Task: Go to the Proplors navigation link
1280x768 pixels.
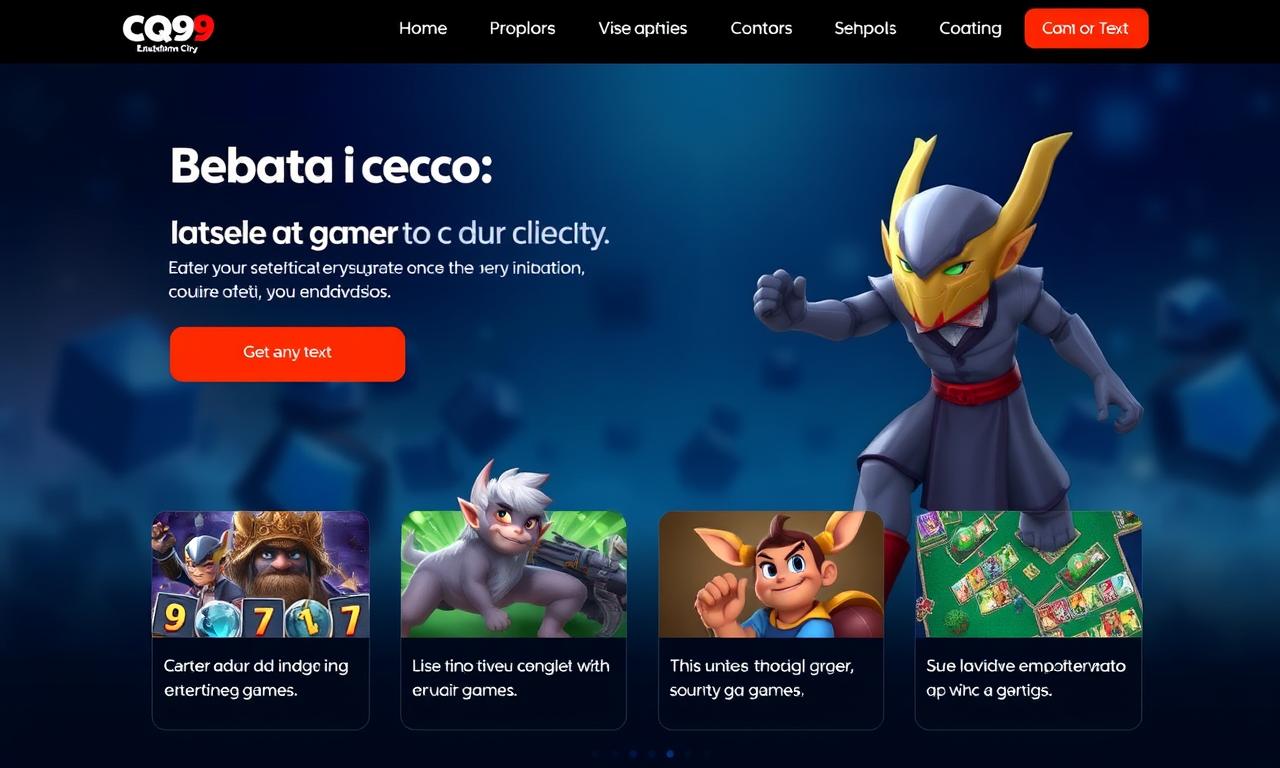Action: (x=522, y=28)
